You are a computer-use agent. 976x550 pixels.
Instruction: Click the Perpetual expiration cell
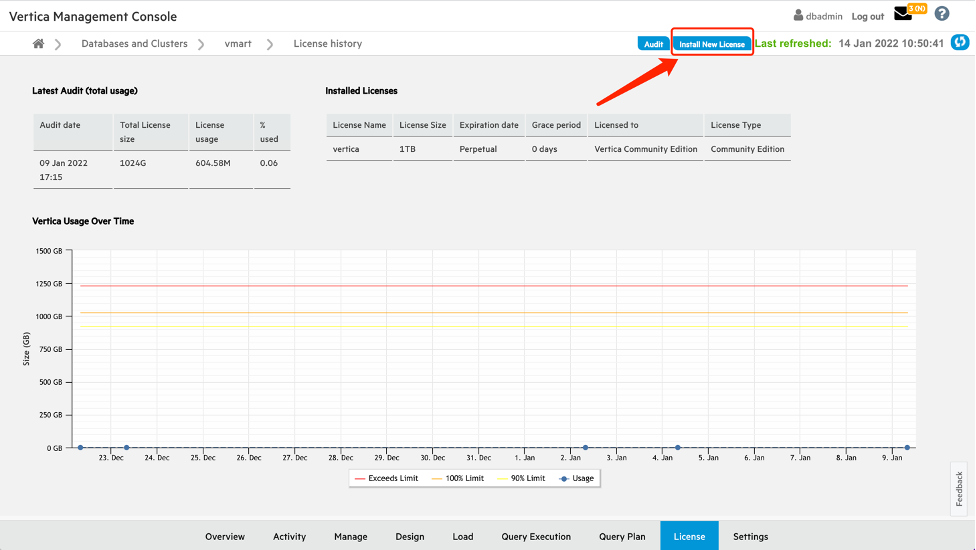click(x=489, y=149)
